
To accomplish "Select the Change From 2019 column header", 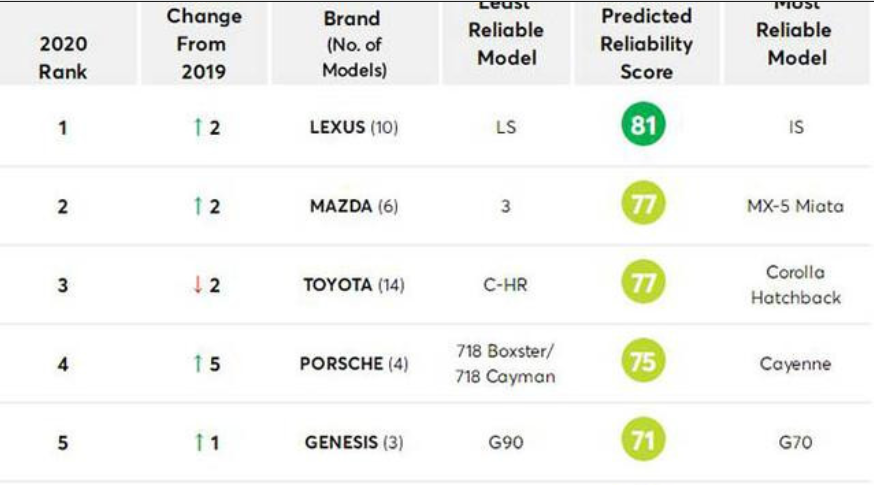I will tap(205, 44).
